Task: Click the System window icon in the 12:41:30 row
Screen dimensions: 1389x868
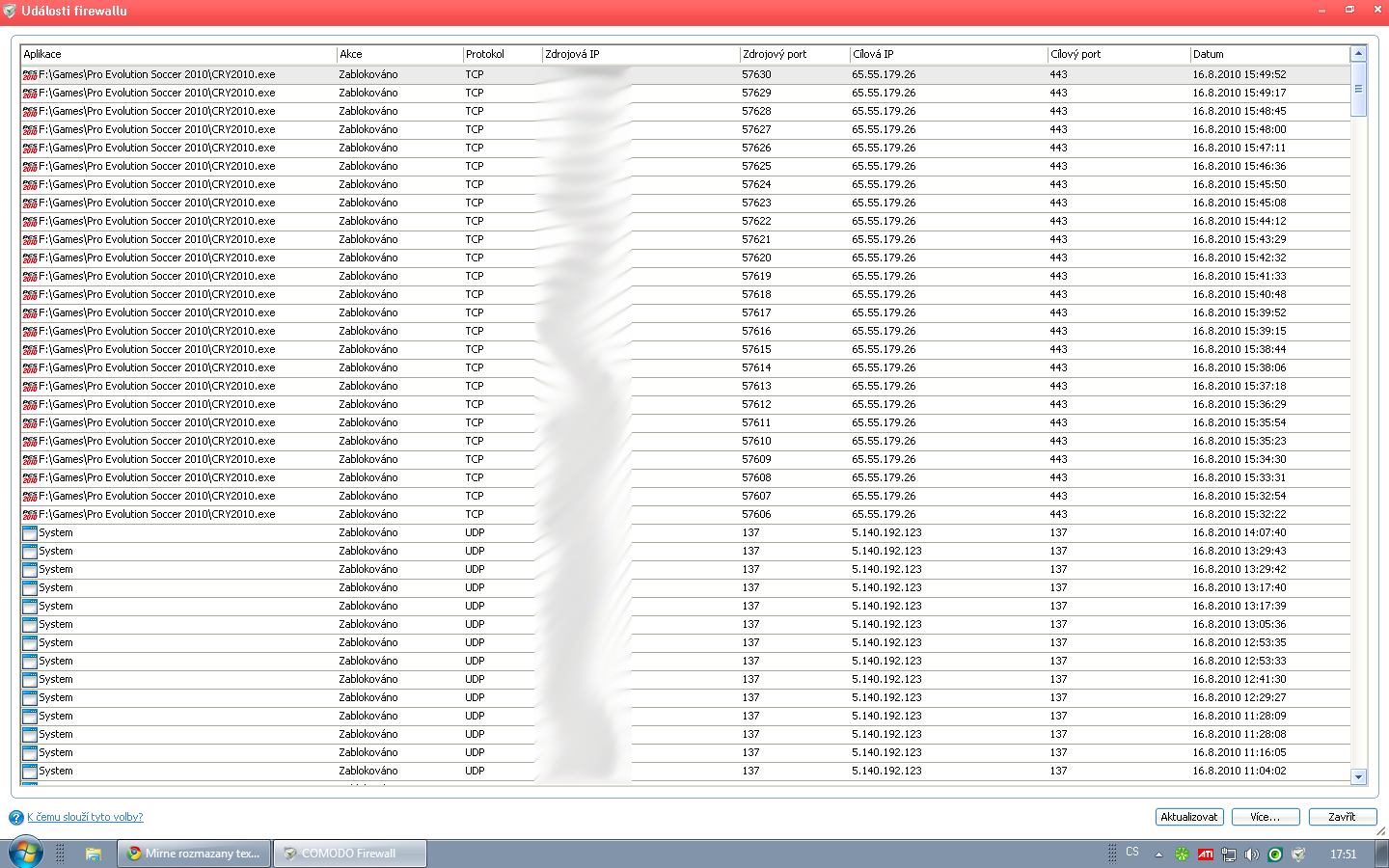Action: [30, 680]
